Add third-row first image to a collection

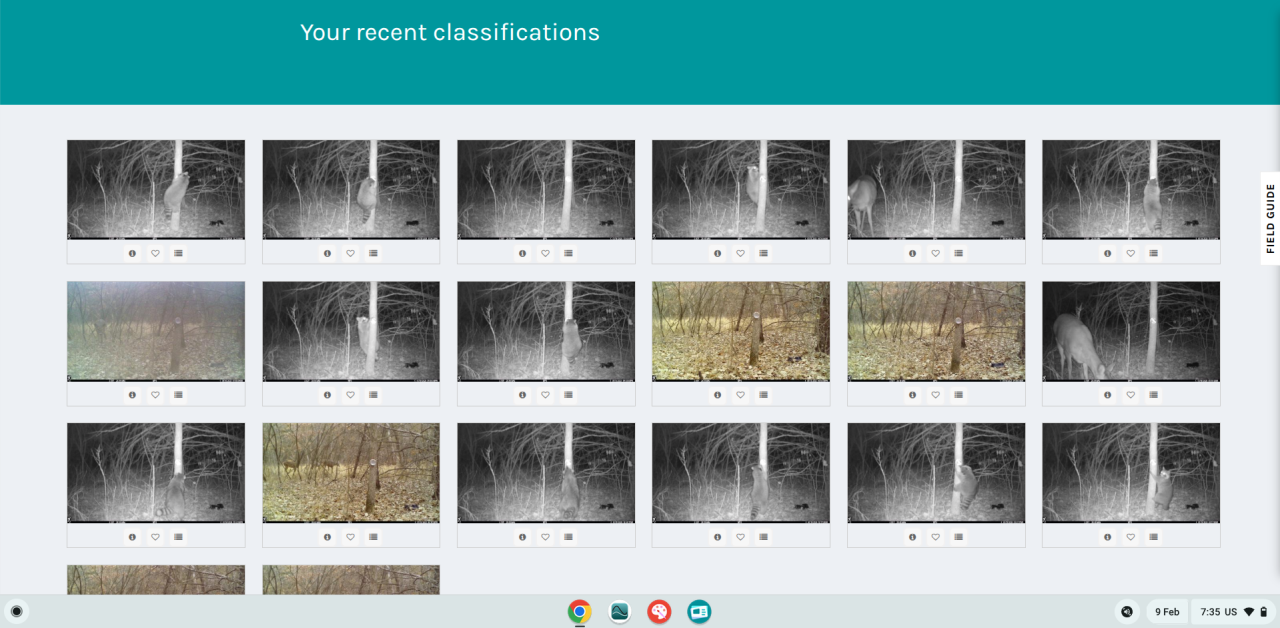pos(178,537)
